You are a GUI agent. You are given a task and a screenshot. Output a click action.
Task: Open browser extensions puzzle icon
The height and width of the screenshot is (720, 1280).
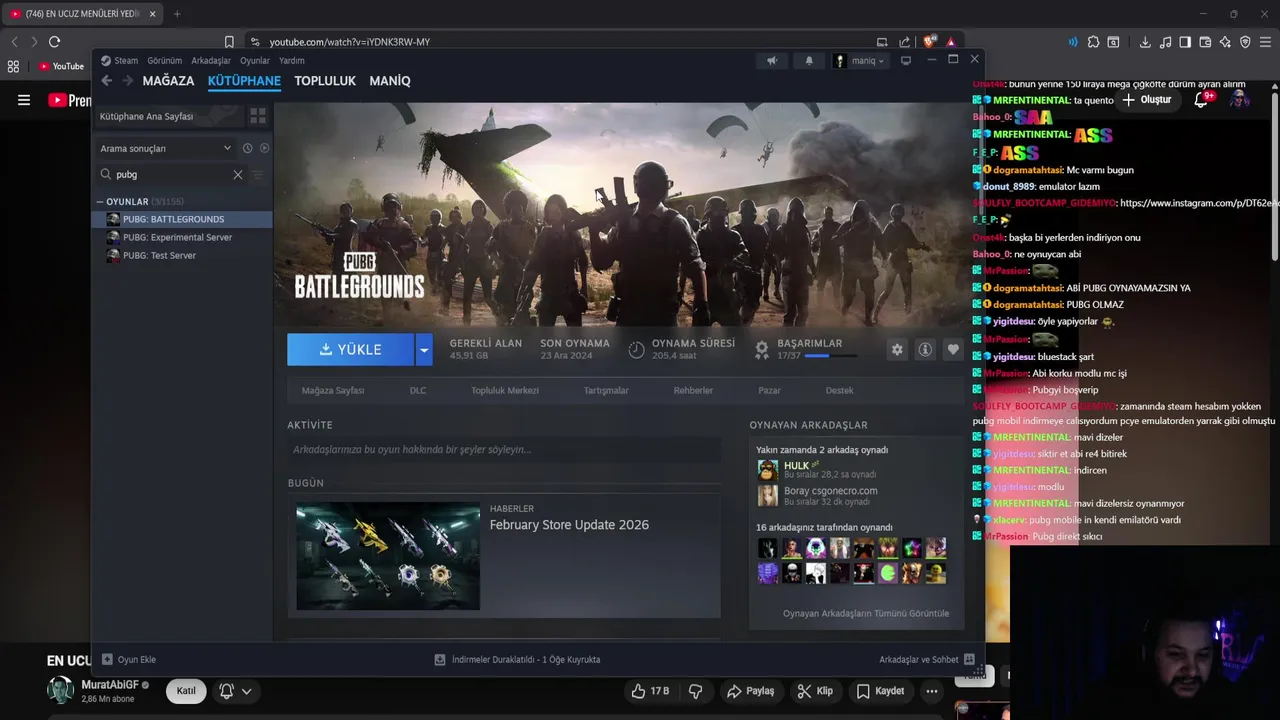[x=1093, y=42]
